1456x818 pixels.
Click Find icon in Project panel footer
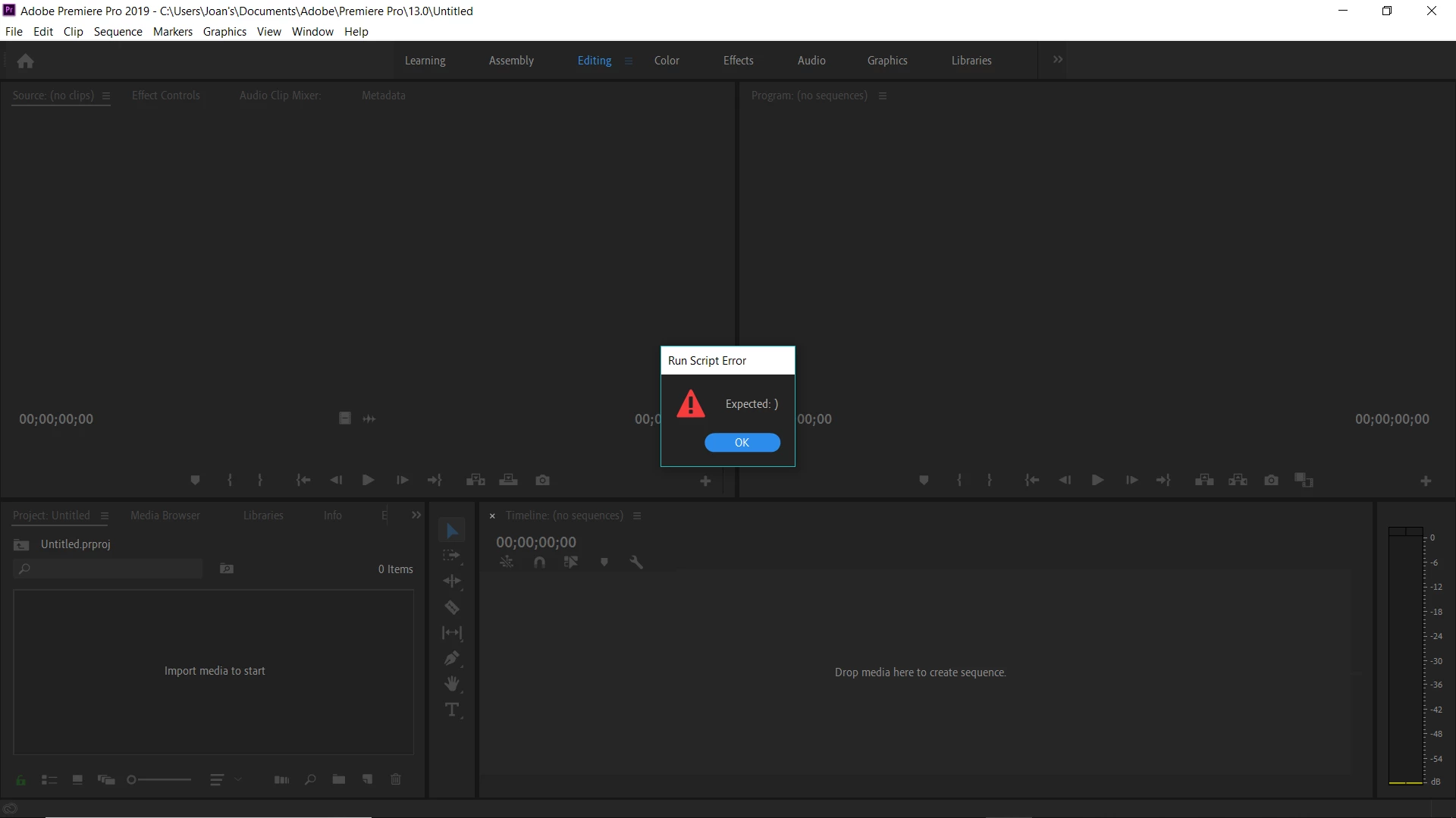[x=310, y=780]
